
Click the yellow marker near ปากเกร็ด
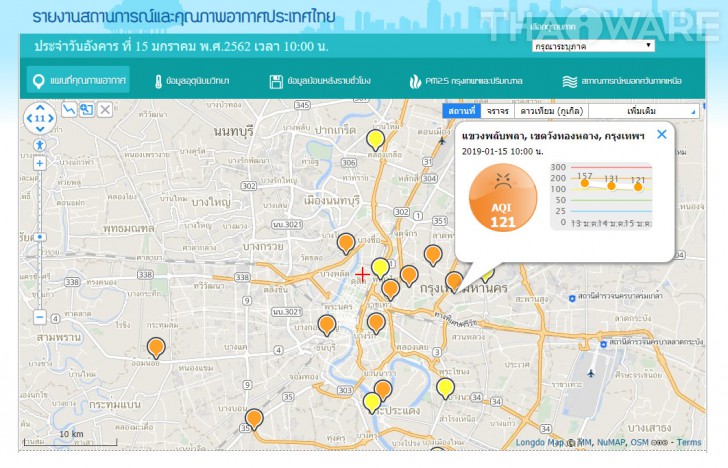[376, 139]
